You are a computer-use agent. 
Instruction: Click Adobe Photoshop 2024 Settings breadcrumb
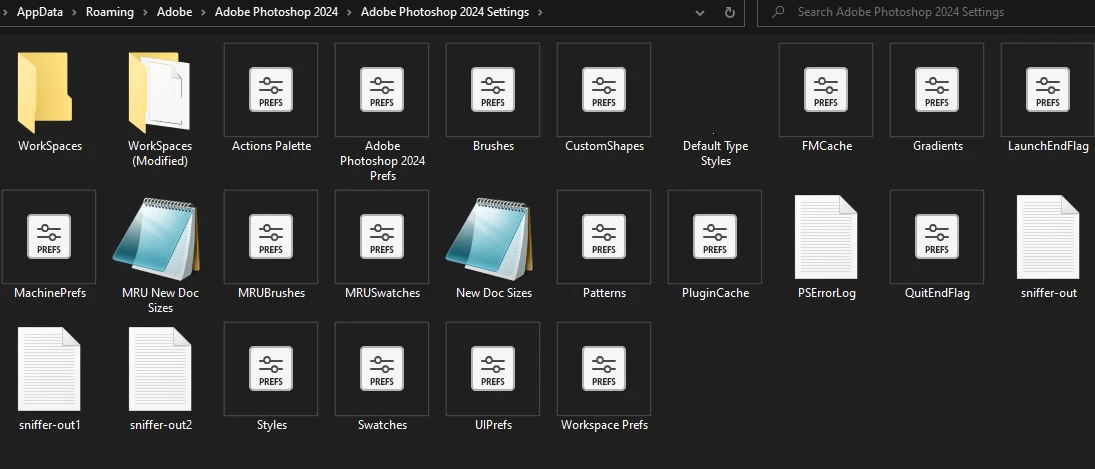(445, 13)
